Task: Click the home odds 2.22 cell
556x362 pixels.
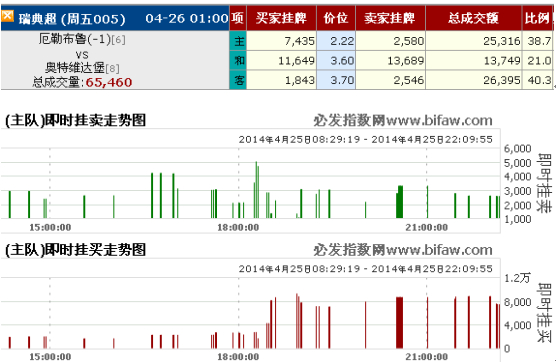Action: (336, 41)
